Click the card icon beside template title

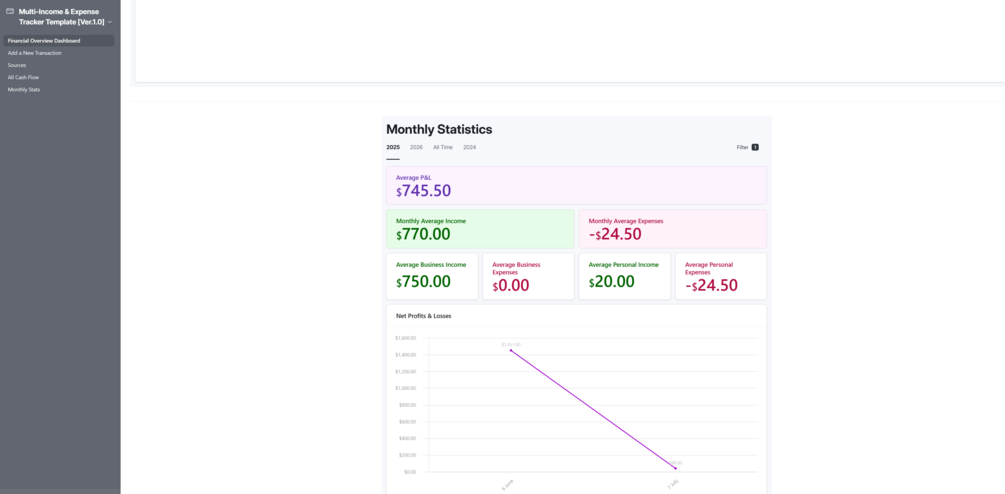pos(10,12)
